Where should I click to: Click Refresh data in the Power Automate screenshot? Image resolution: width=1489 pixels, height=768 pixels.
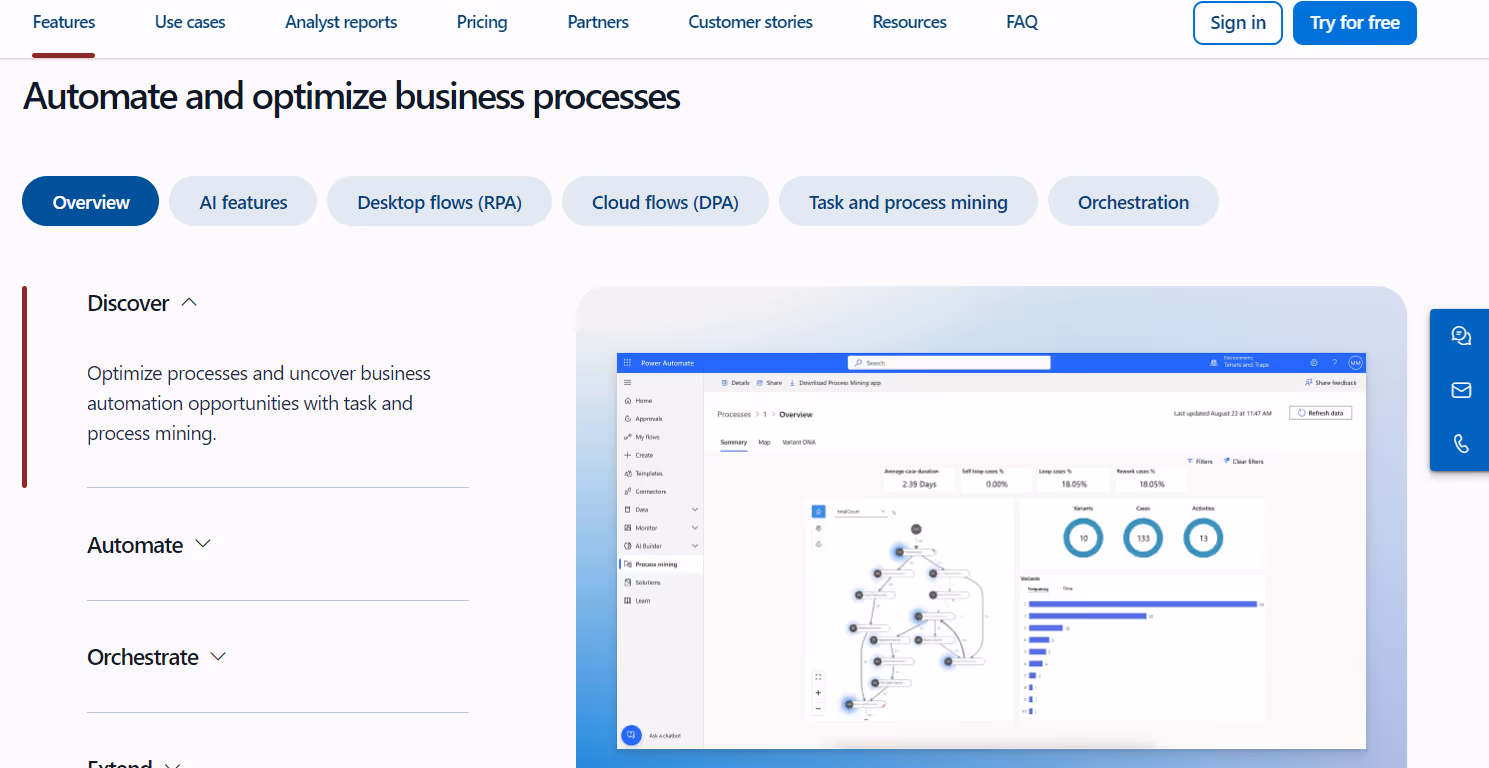point(1320,413)
